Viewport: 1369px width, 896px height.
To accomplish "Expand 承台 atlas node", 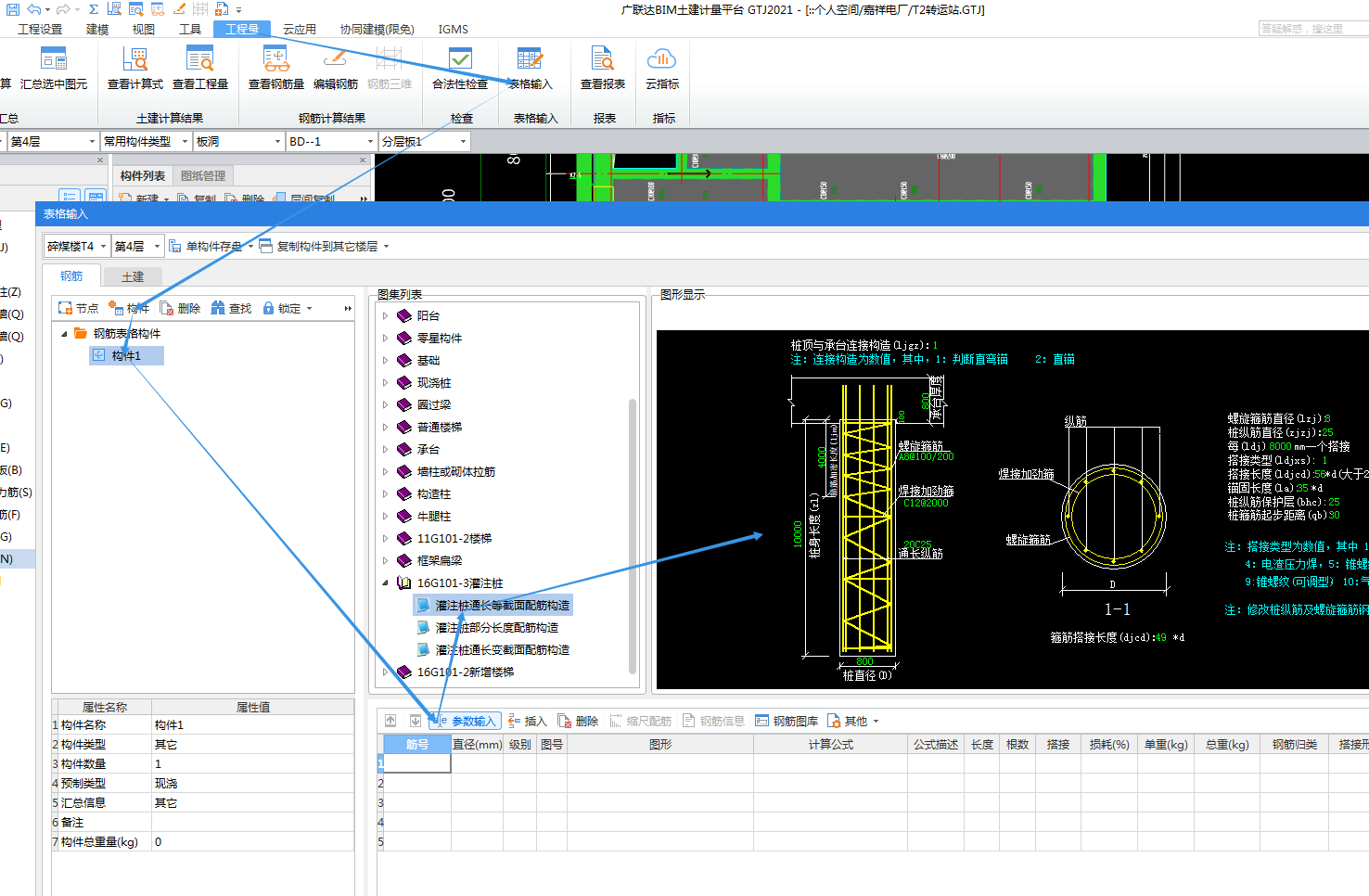I will (x=386, y=449).
